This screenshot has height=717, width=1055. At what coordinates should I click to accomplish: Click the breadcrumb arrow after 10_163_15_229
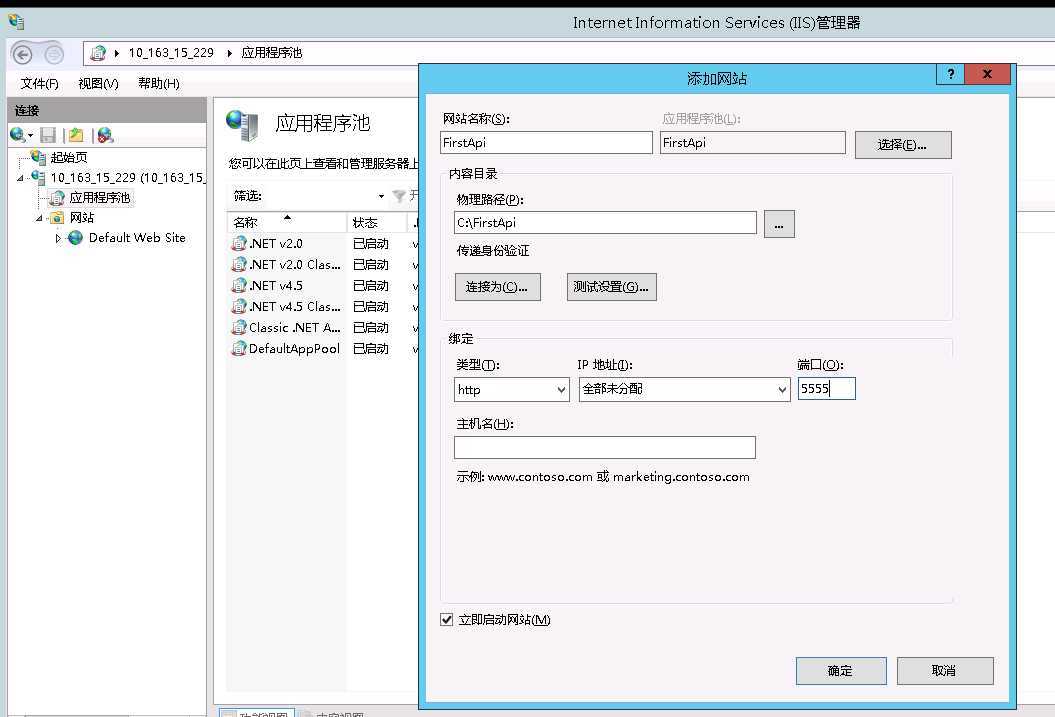(x=229, y=53)
